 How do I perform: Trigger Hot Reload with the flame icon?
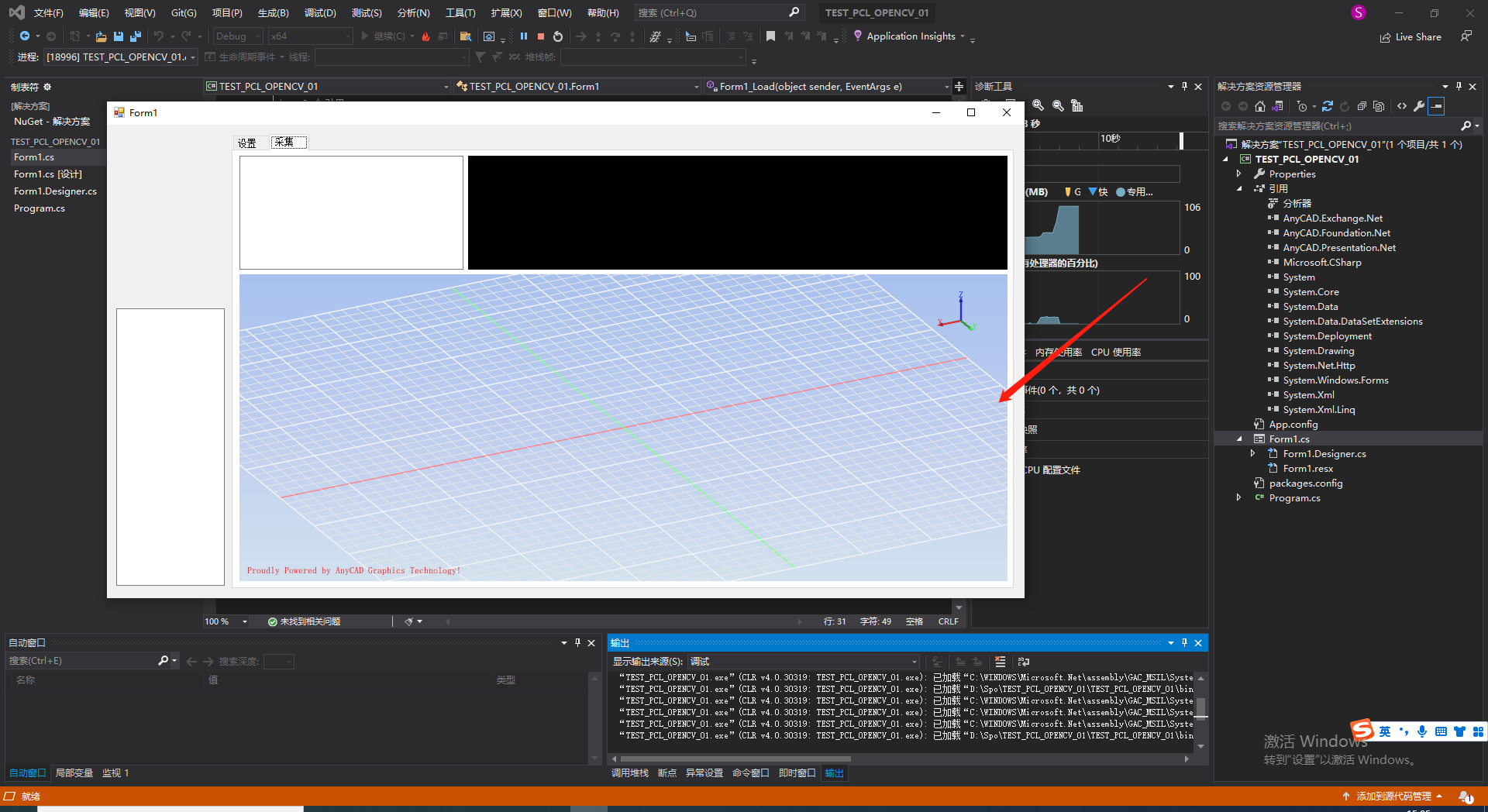[x=425, y=36]
